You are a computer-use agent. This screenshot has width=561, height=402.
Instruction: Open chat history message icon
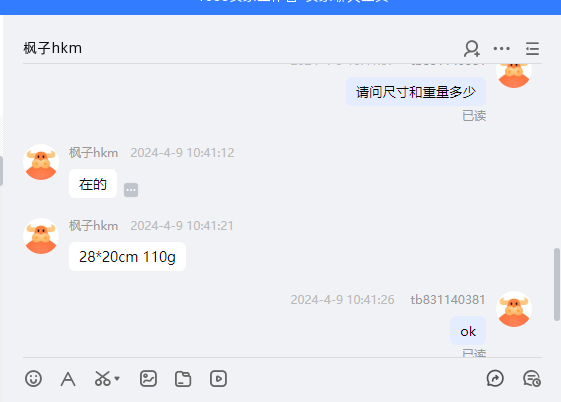coord(532,378)
